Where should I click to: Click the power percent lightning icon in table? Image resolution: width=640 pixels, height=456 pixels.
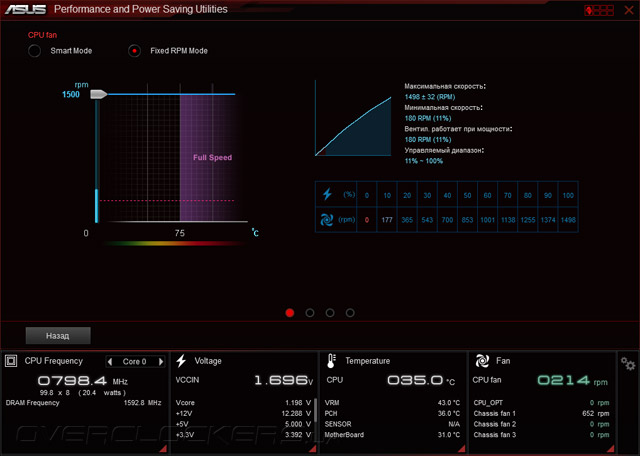(327, 194)
